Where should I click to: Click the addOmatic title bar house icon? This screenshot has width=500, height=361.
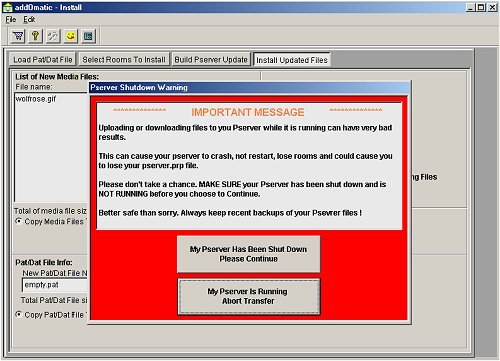point(7,7)
